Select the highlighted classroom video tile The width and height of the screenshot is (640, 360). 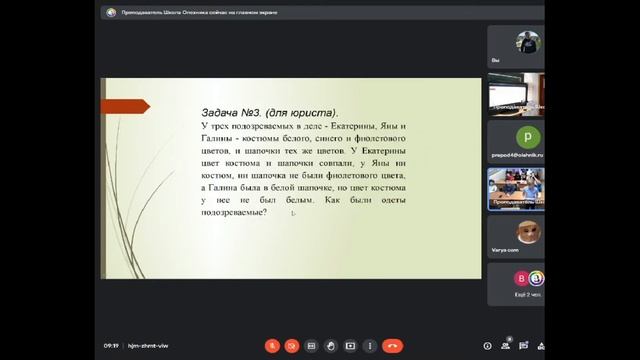pos(516,189)
